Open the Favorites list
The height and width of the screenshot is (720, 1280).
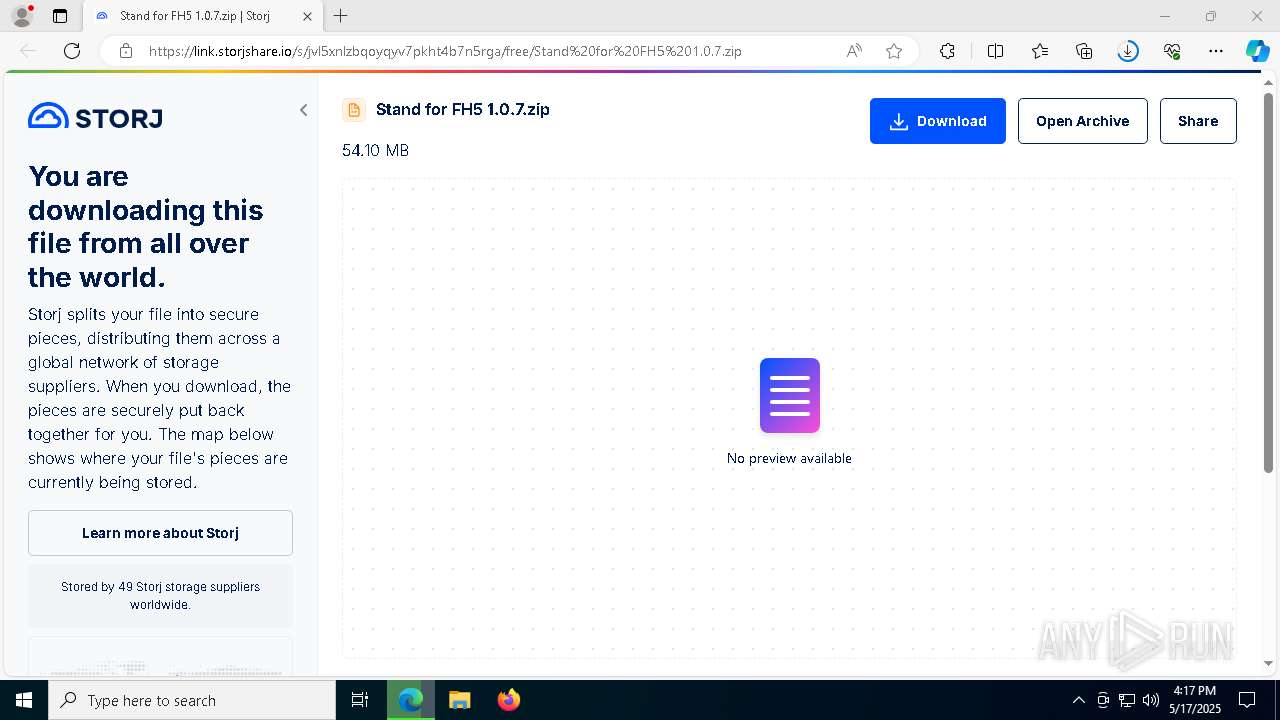click(1040, 51)
